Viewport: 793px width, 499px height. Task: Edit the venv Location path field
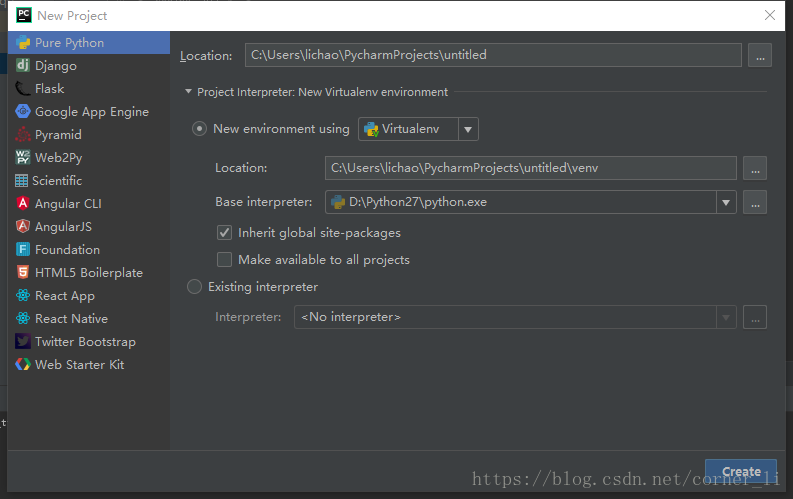point(531,168)
